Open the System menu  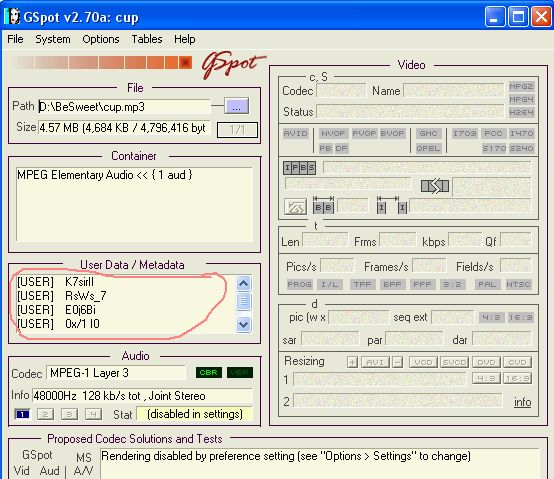[53, 39]
